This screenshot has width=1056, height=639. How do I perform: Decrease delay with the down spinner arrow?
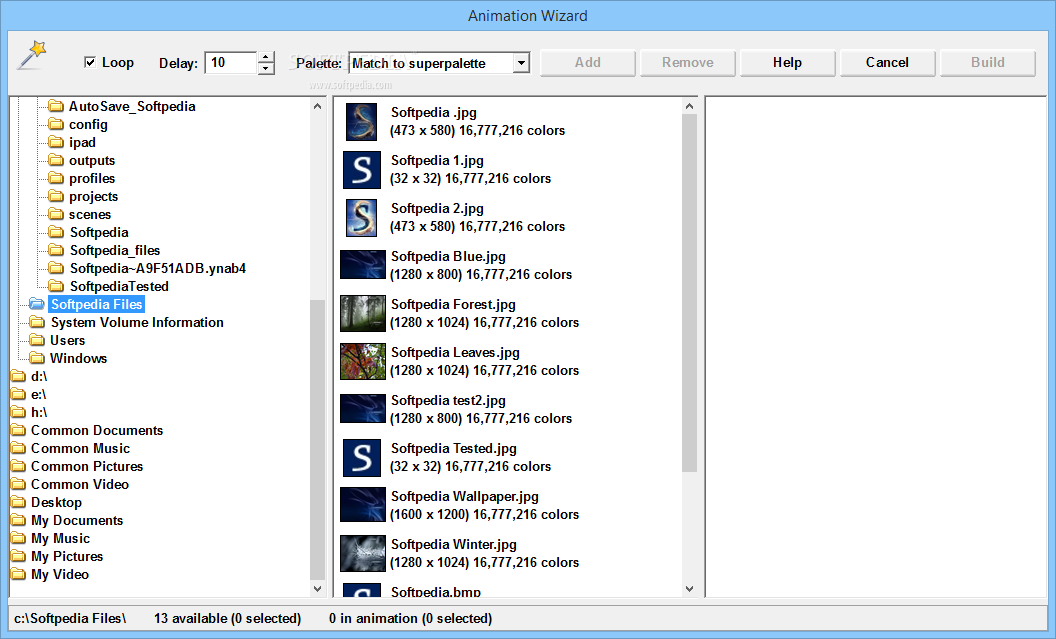tap(266, 69)
